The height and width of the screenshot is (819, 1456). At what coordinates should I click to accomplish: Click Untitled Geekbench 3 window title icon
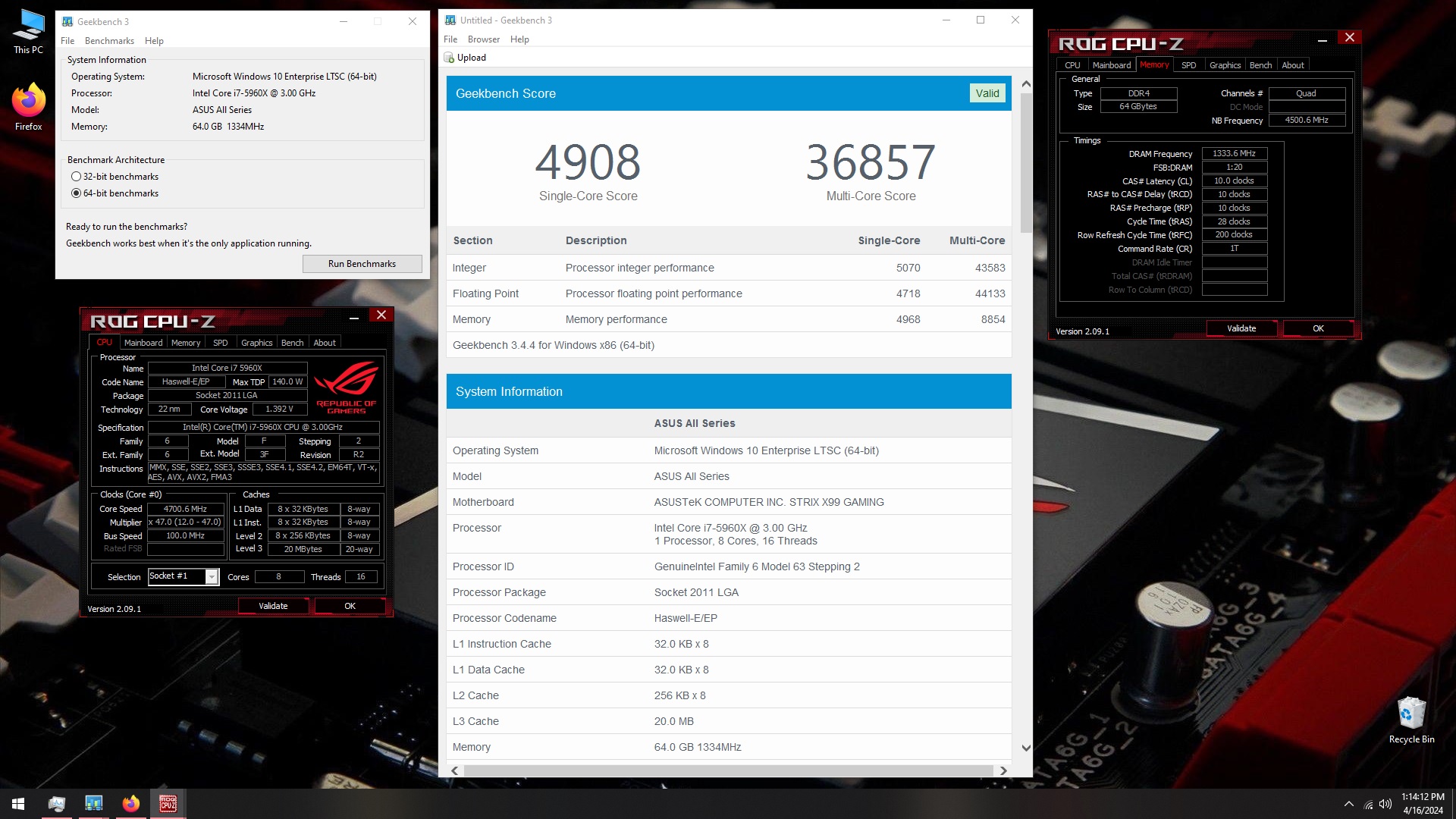[x=450, y=20]
